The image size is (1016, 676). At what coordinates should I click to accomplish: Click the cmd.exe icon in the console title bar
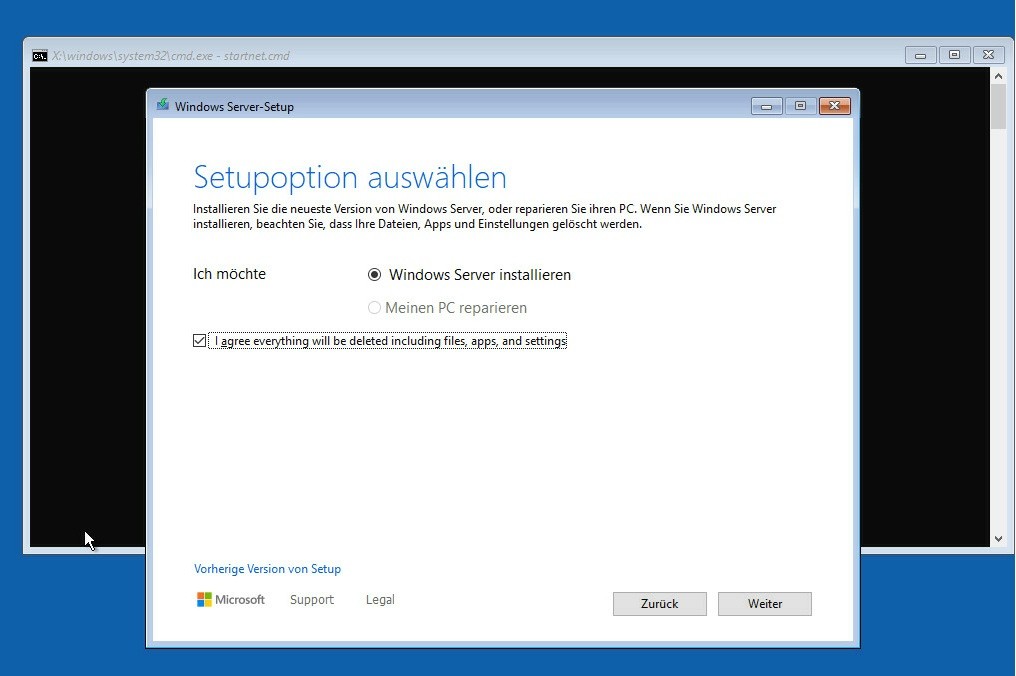(40, 56)
